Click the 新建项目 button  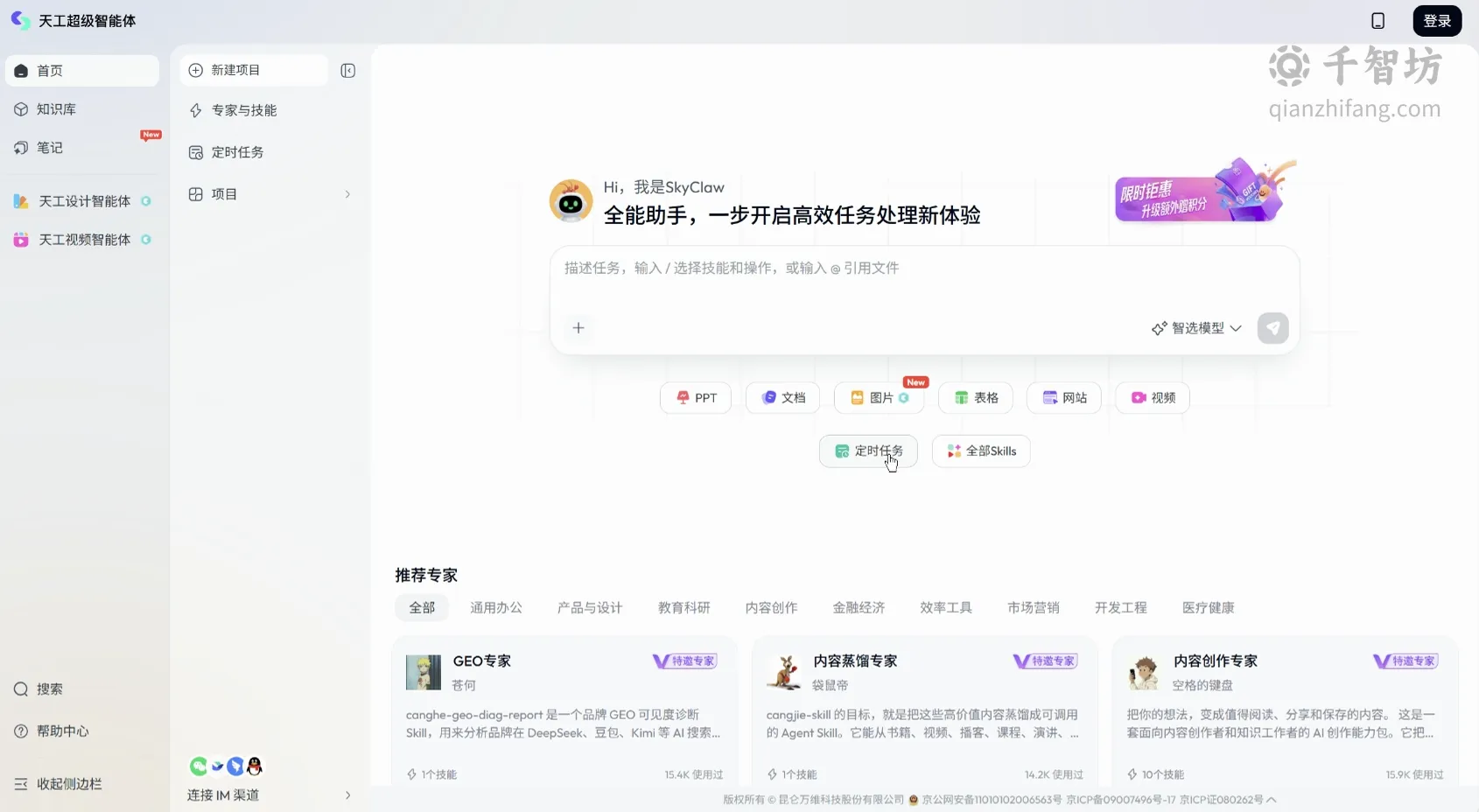pos(254,70)
